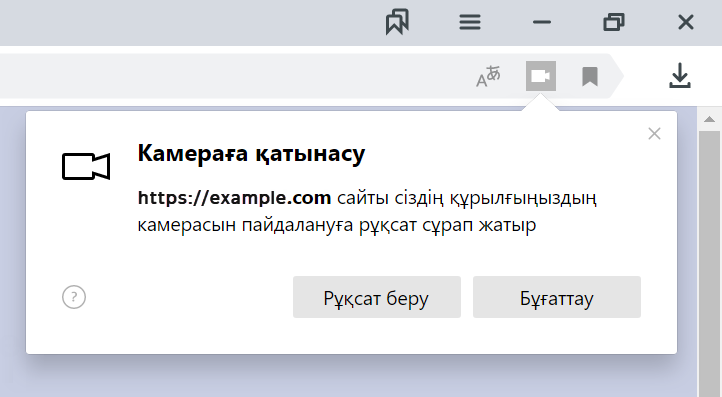
Task: Open the browser hamburger main menu
Action: tap(470, 22)
